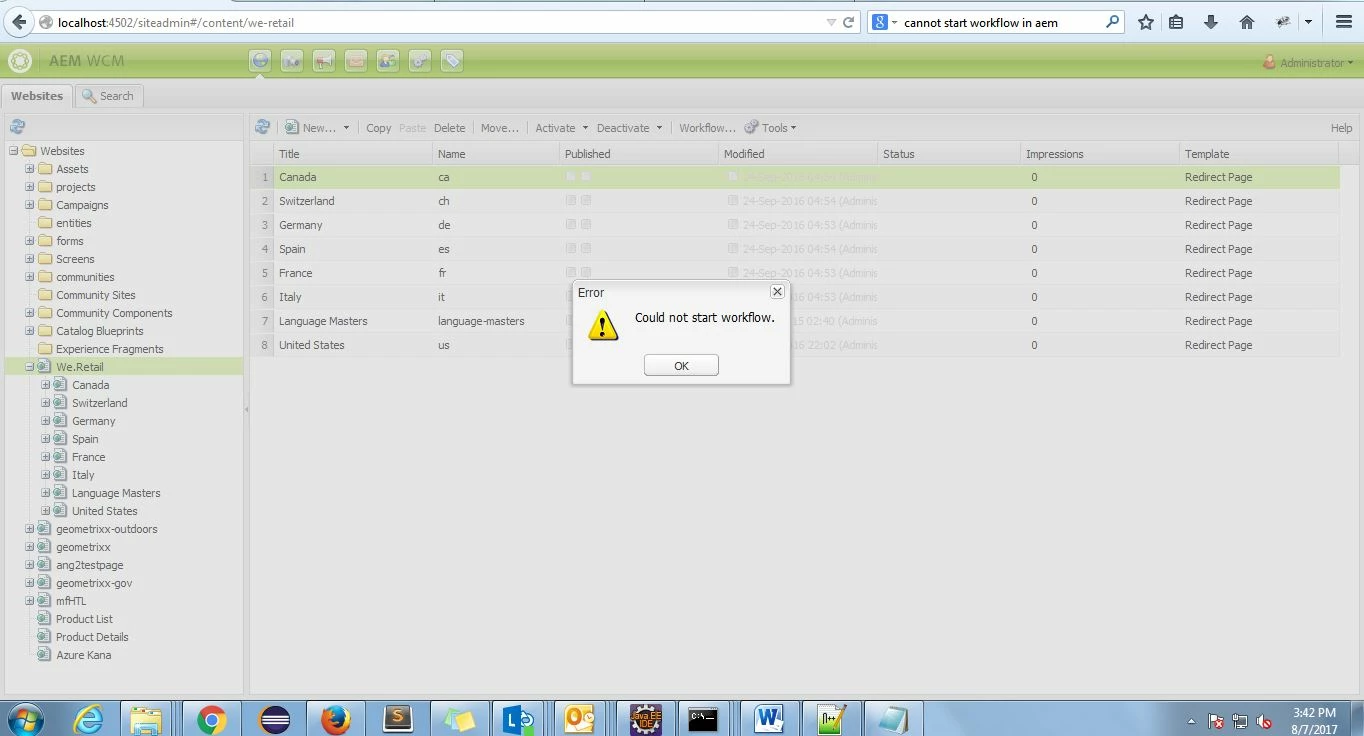Reload the page in browser

click(849, 22)
